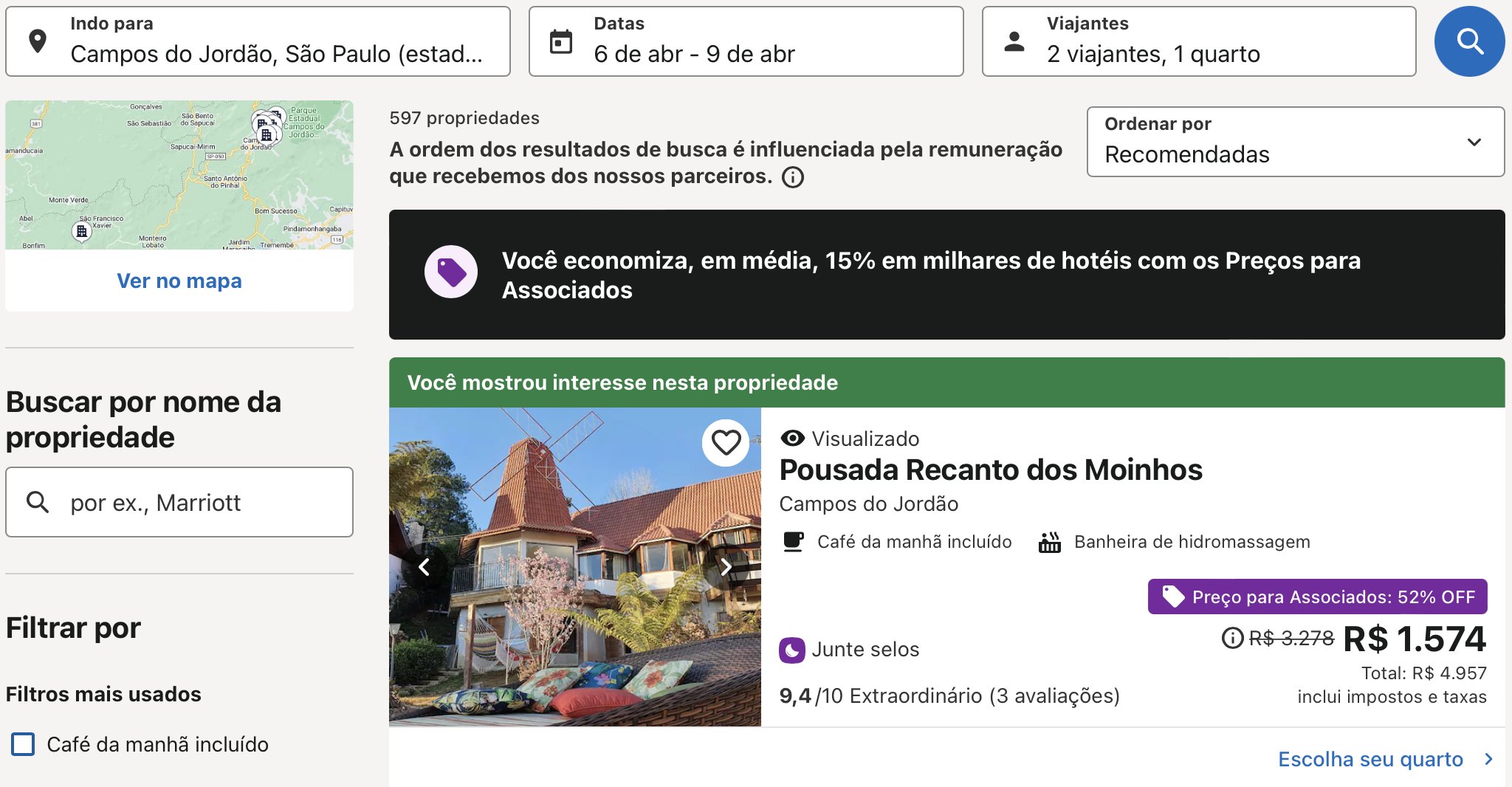Open the pousada windmill photo
1512x787 pixels.
pyautogui.click(x=574, y=567)
